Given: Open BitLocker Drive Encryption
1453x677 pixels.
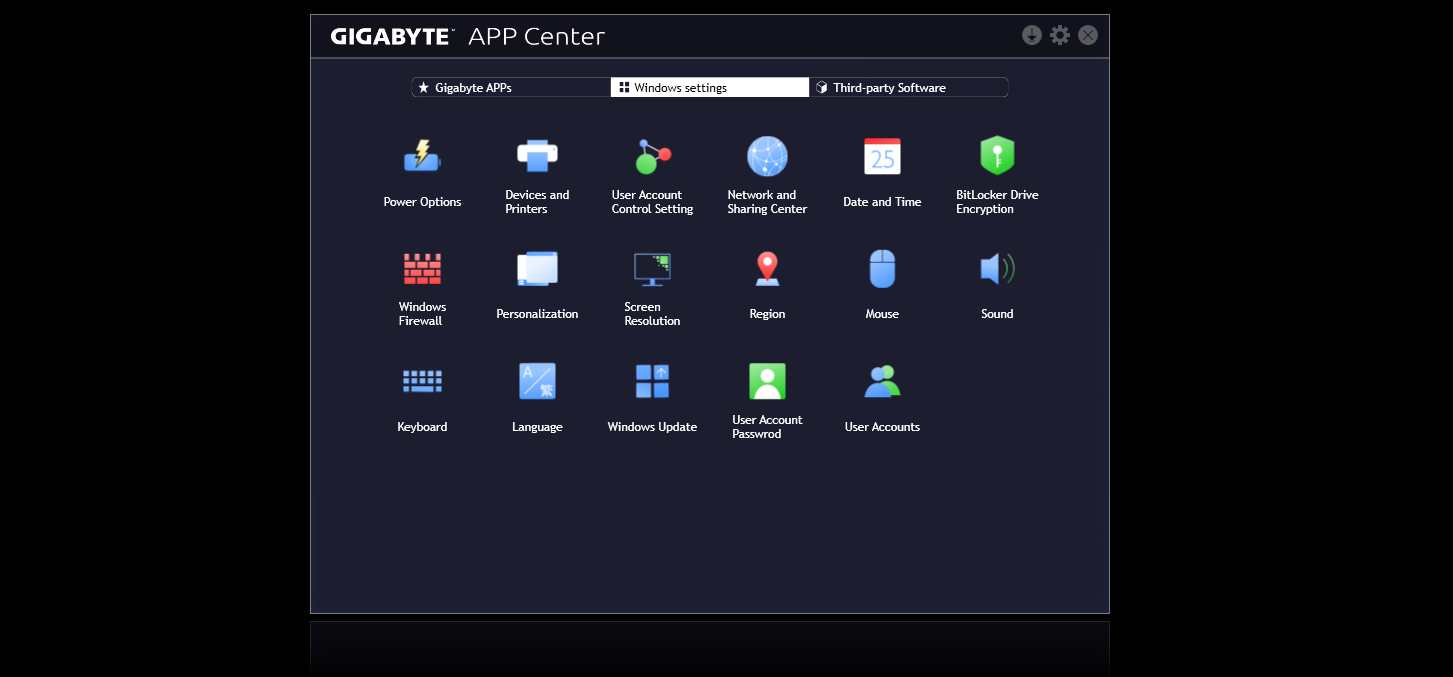Looking at the screenshot, I should pos(997,157).
